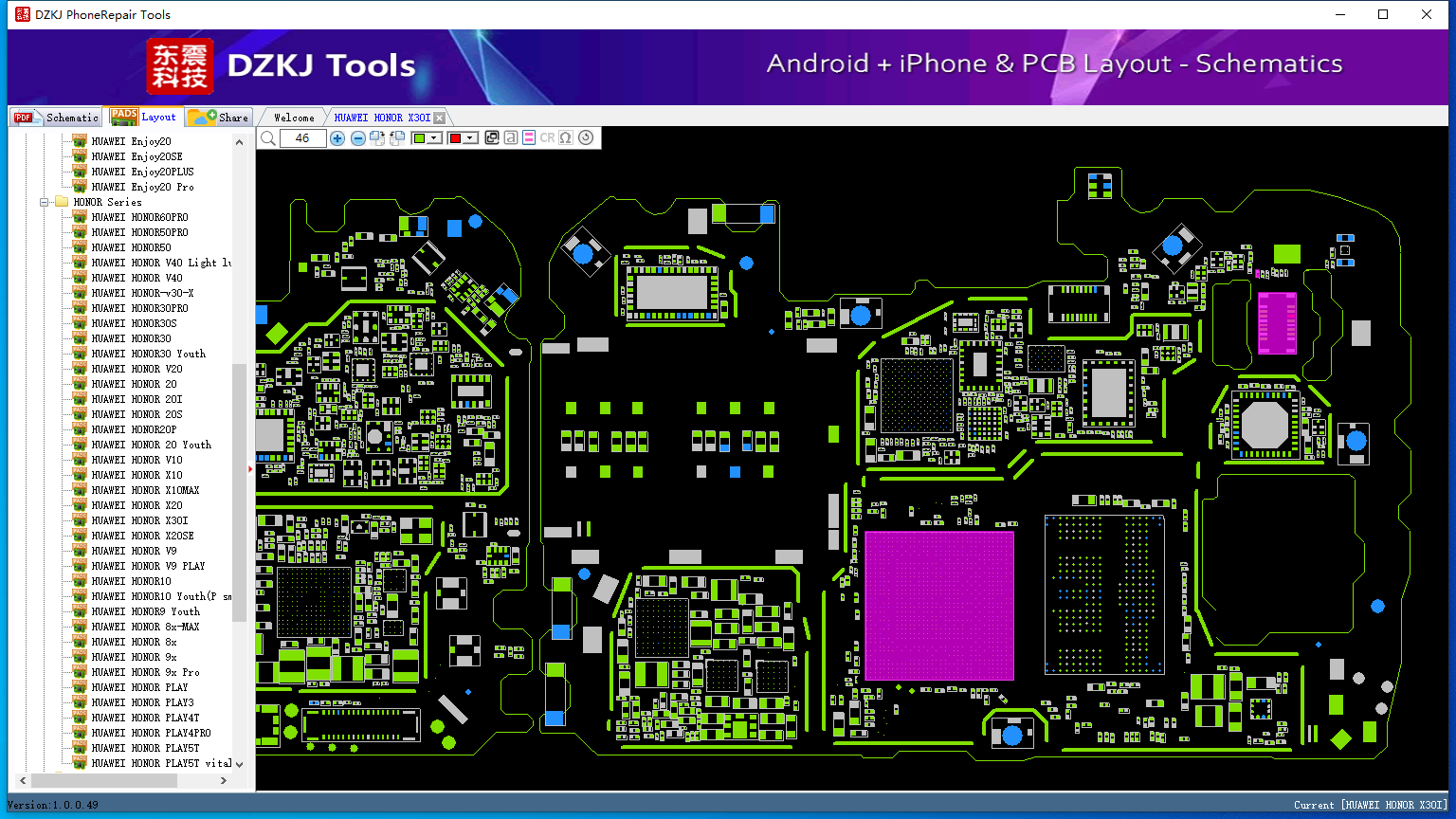Screen dimensions: 1456x819
Task: Switch to the Schematic tab
Action: tap(57, 118)
